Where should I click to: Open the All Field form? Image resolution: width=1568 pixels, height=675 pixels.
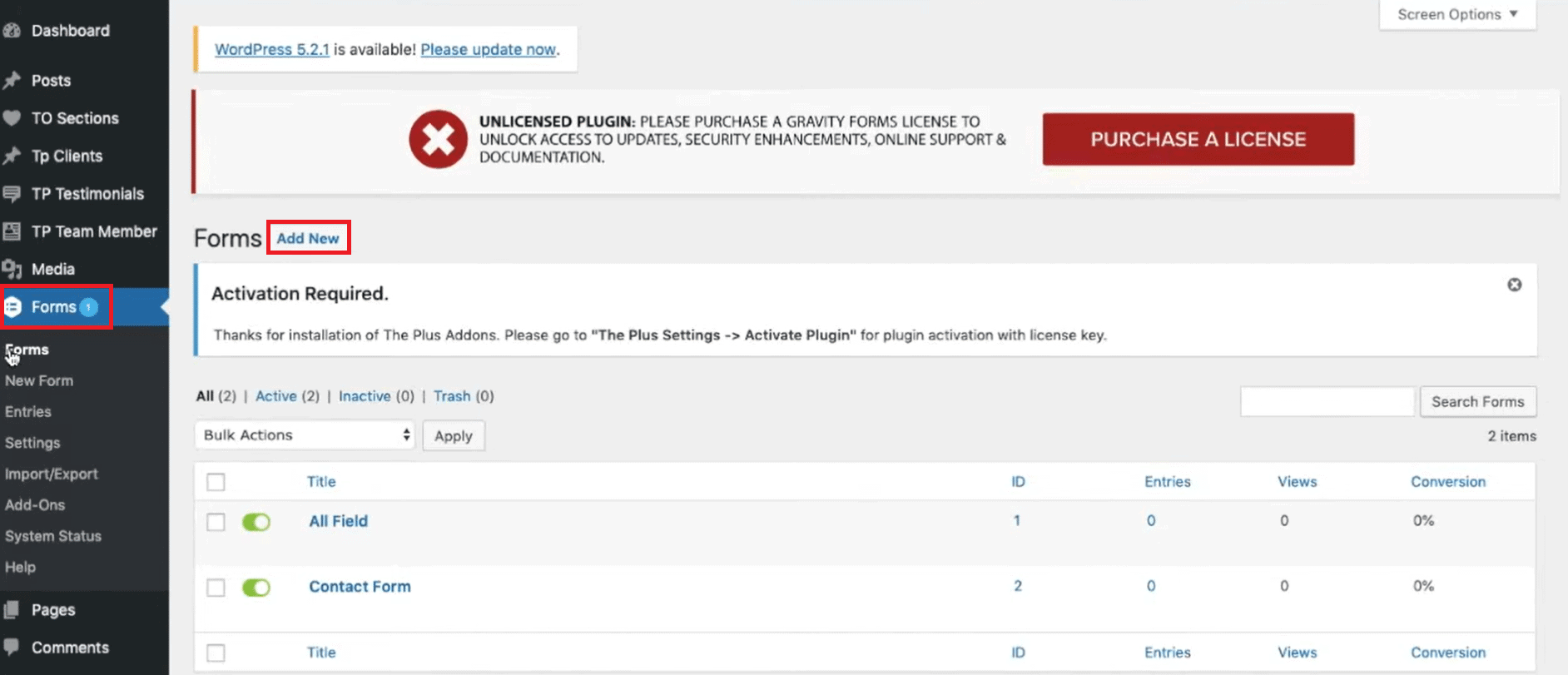(339, 521)
